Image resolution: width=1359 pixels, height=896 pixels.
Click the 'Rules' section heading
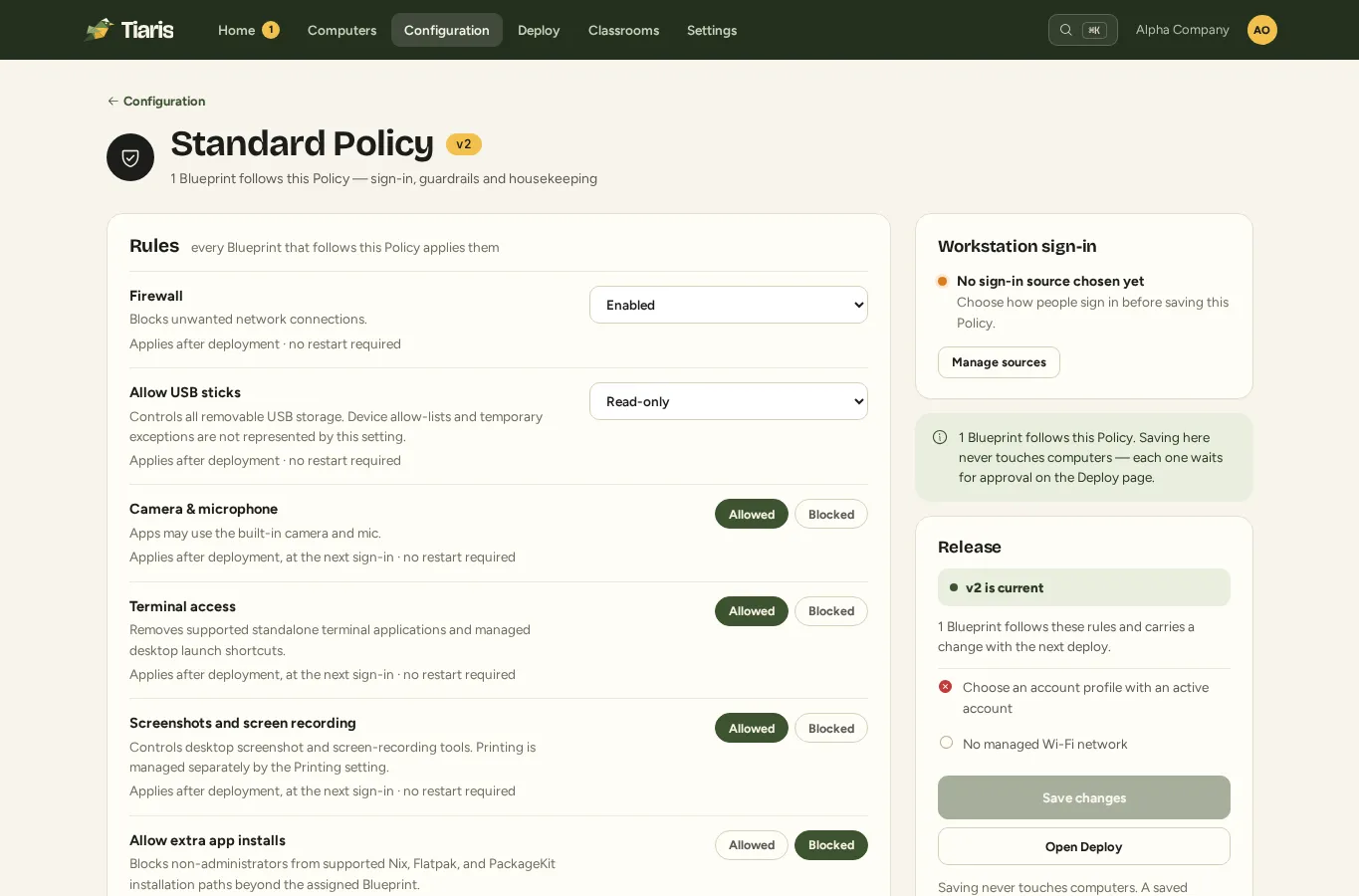tap(154, 246)
